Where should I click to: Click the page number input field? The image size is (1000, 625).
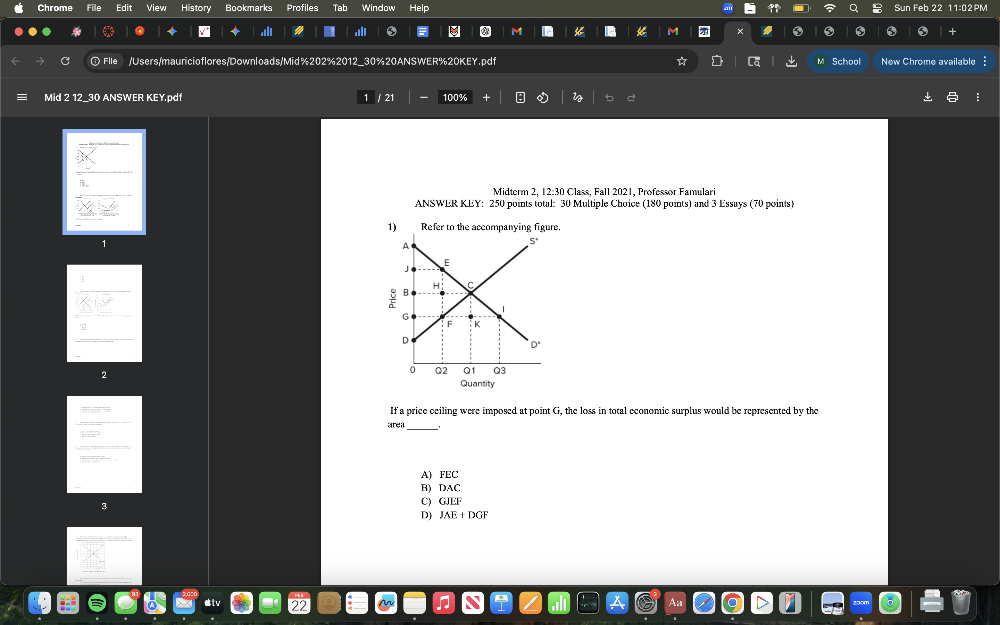tap(367, 97)
